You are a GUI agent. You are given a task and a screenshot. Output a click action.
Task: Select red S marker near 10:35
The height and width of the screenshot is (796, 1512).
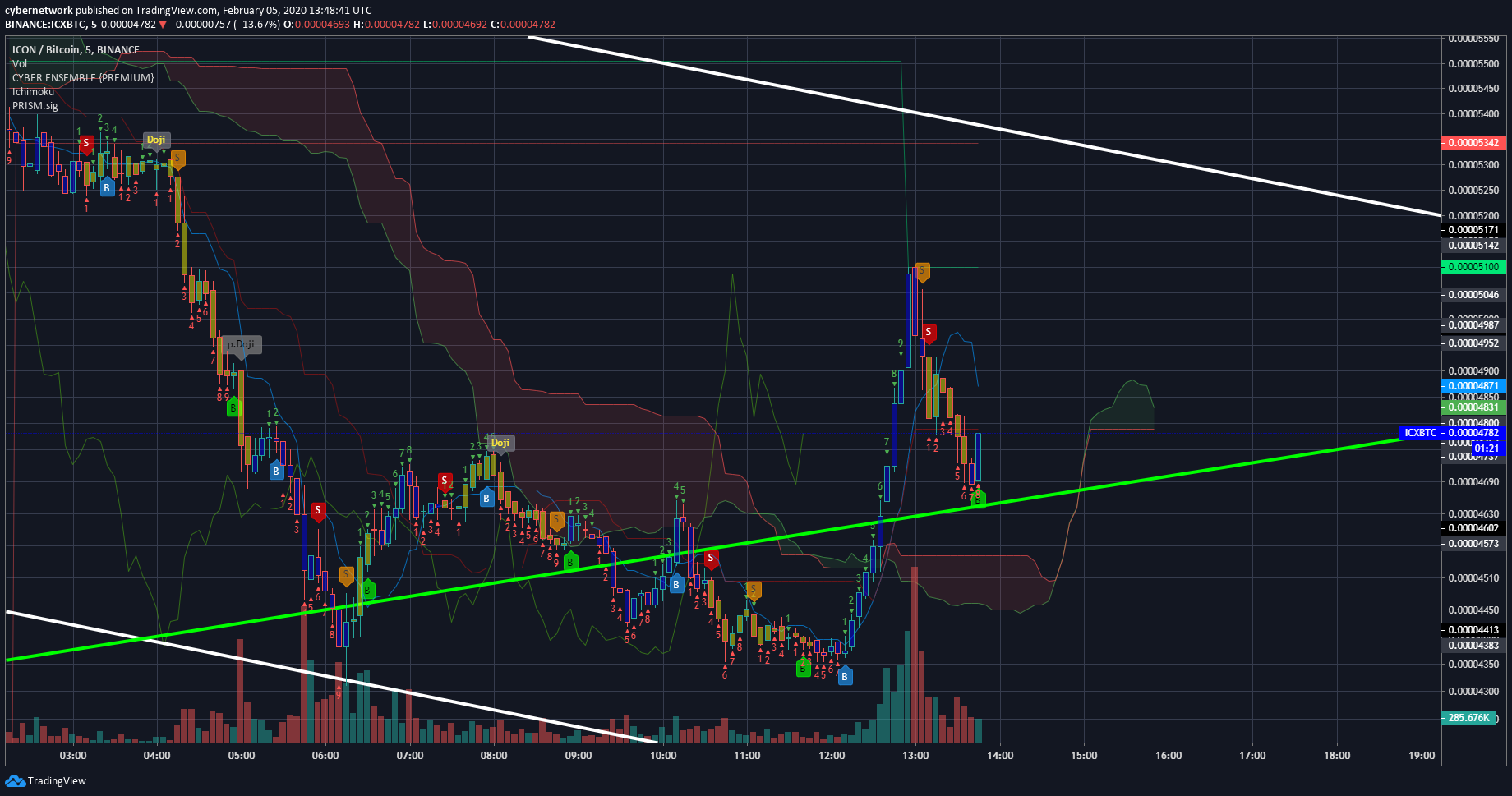pyautogui.click(x=712, y=560)
